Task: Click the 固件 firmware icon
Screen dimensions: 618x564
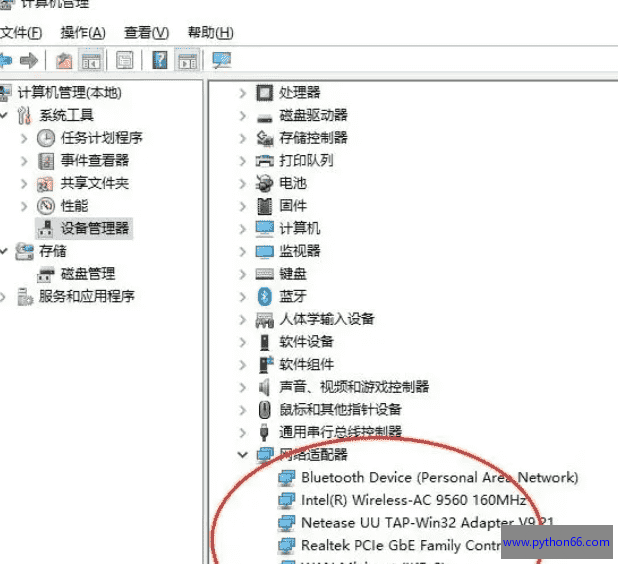Action: [264, 206]
